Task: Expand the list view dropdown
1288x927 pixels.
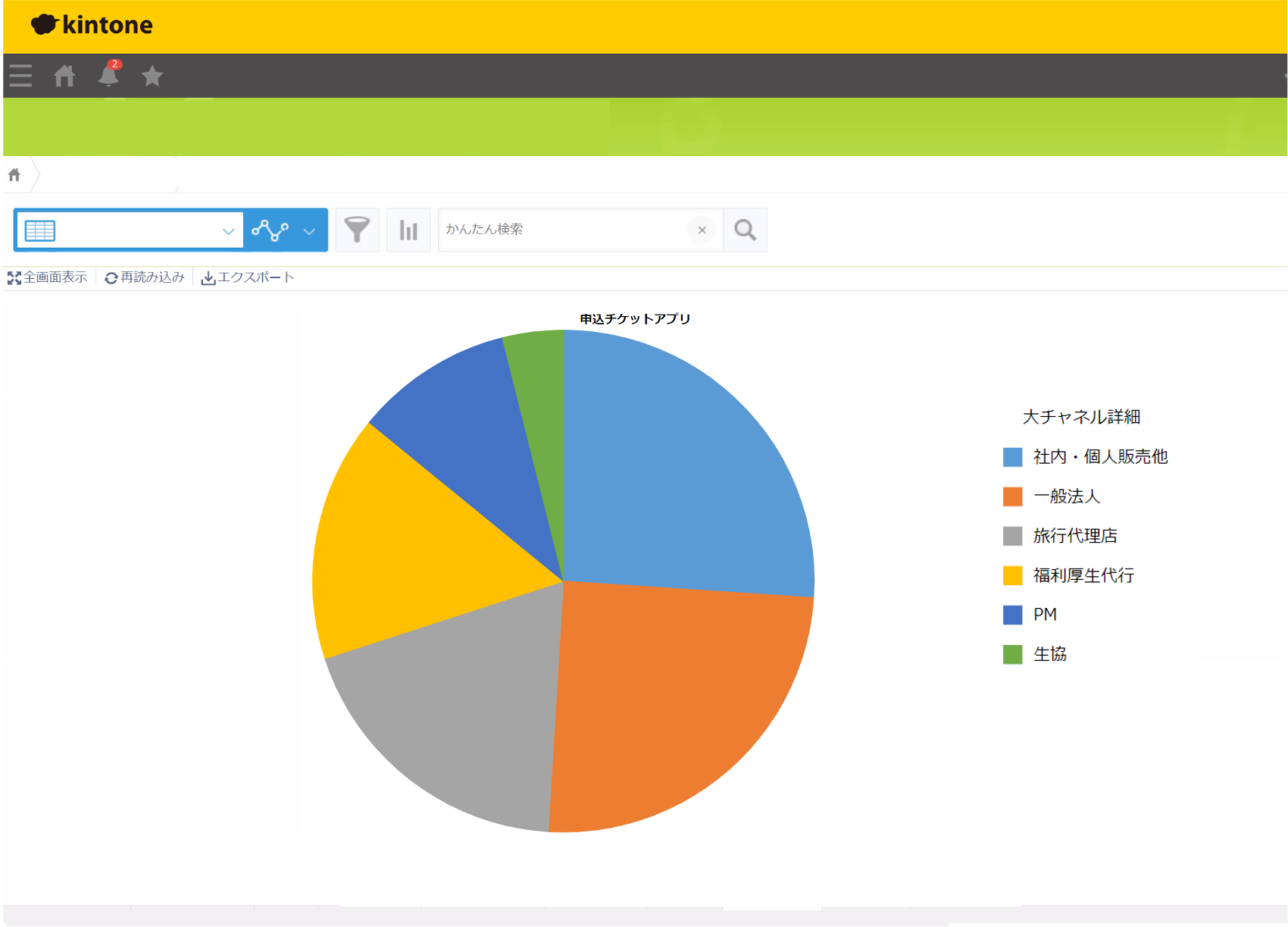Action: 228,230
